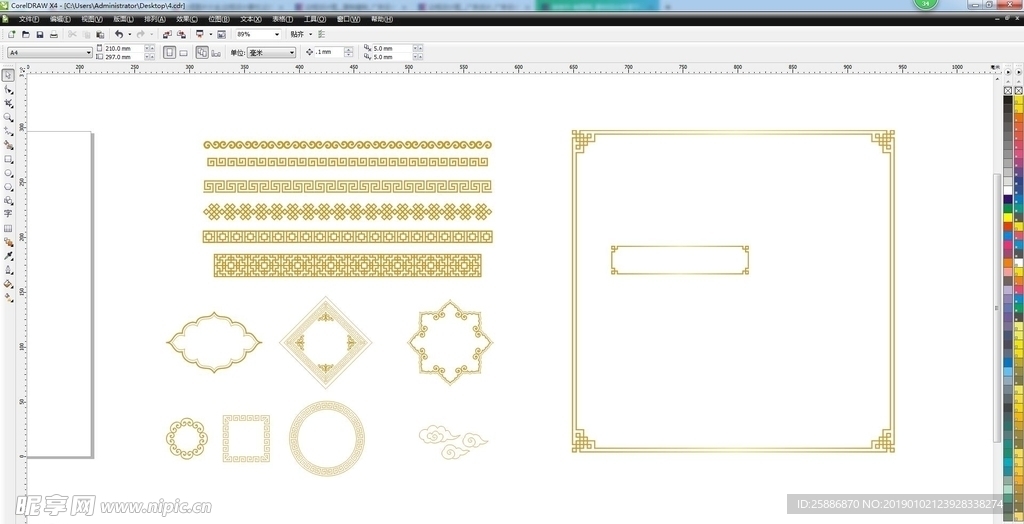
Task: Open Welcome screen icon
Action: pos(221,34)
